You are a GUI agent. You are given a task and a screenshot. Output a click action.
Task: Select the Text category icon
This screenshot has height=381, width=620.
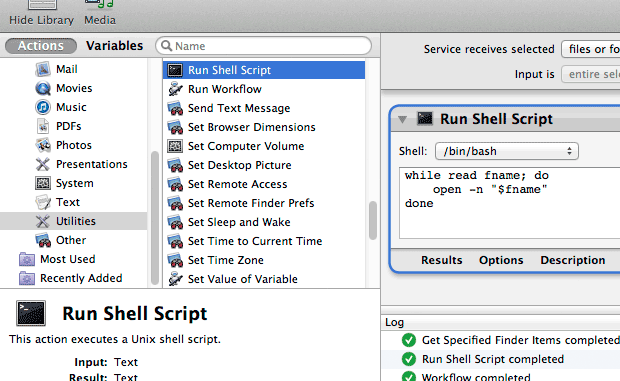coord(43,202)
